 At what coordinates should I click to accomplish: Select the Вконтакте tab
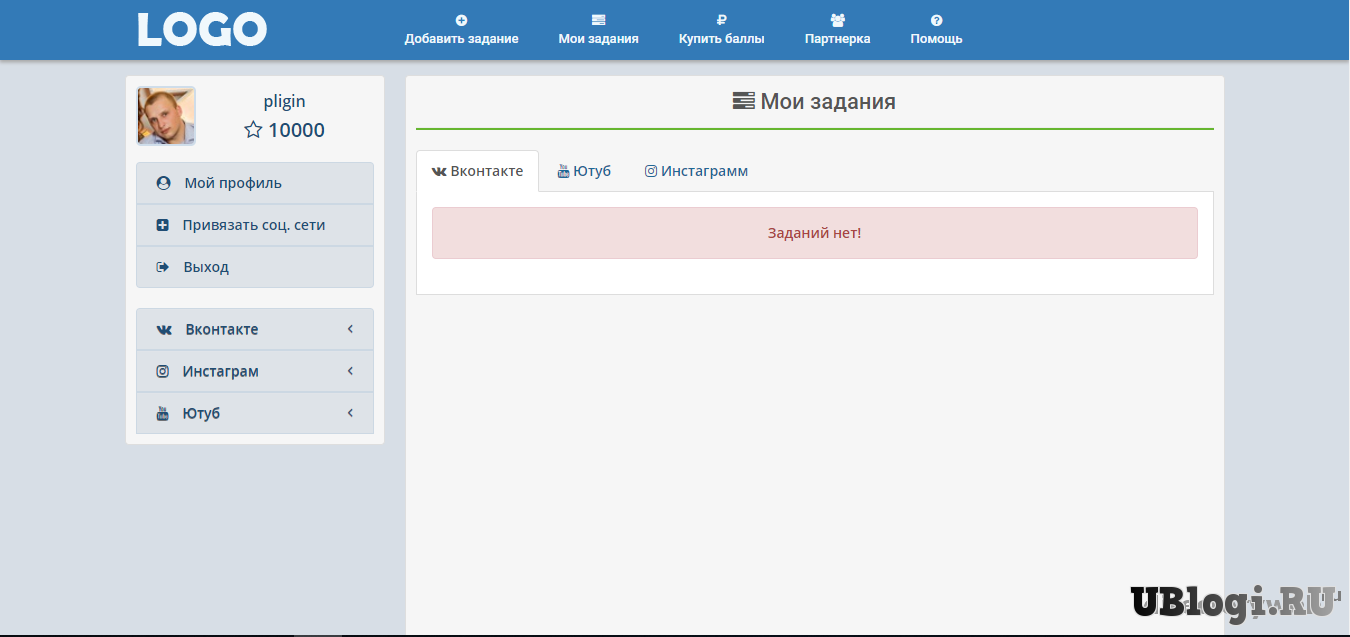tap(478, 171)
